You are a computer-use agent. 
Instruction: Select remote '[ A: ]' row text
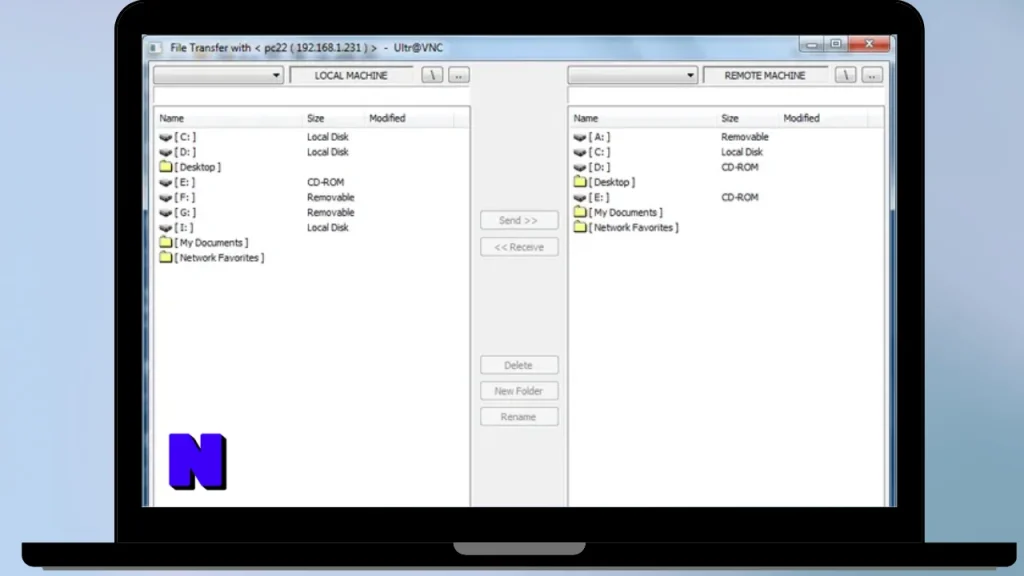pos(600,137)
